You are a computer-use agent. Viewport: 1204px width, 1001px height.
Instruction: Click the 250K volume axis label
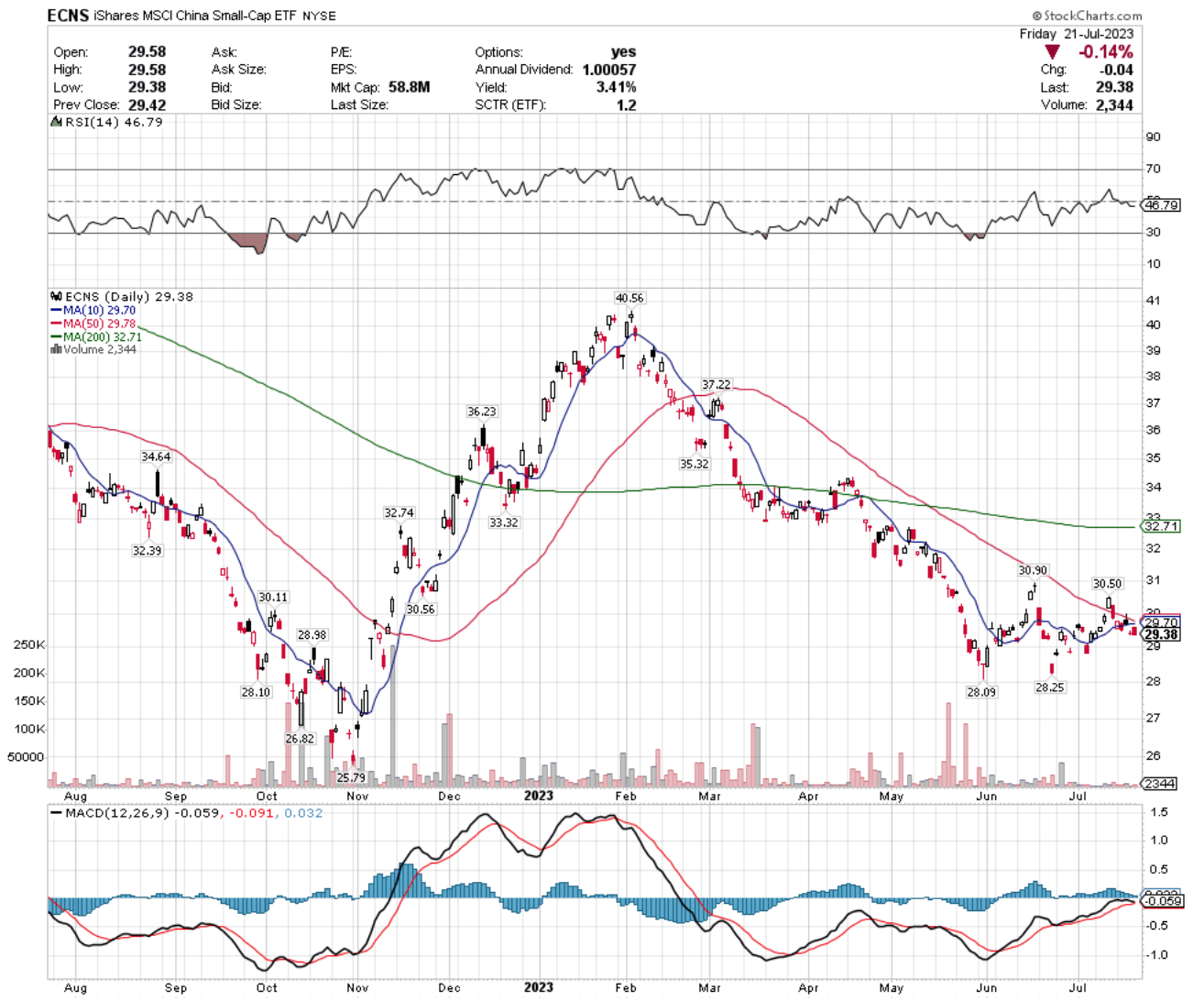click(x=29, y=644)
